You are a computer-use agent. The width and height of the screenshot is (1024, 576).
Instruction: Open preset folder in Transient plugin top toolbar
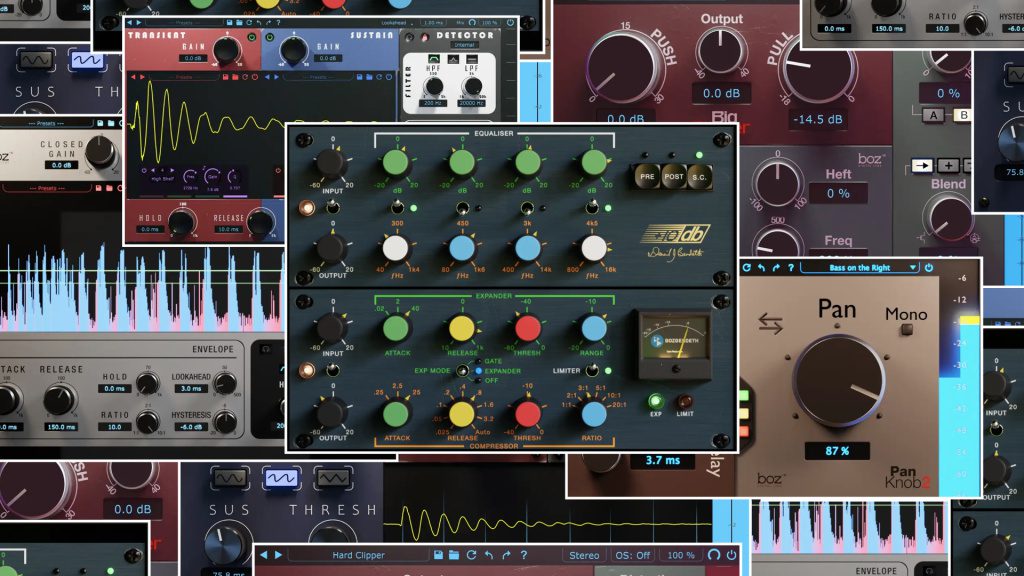239,23
